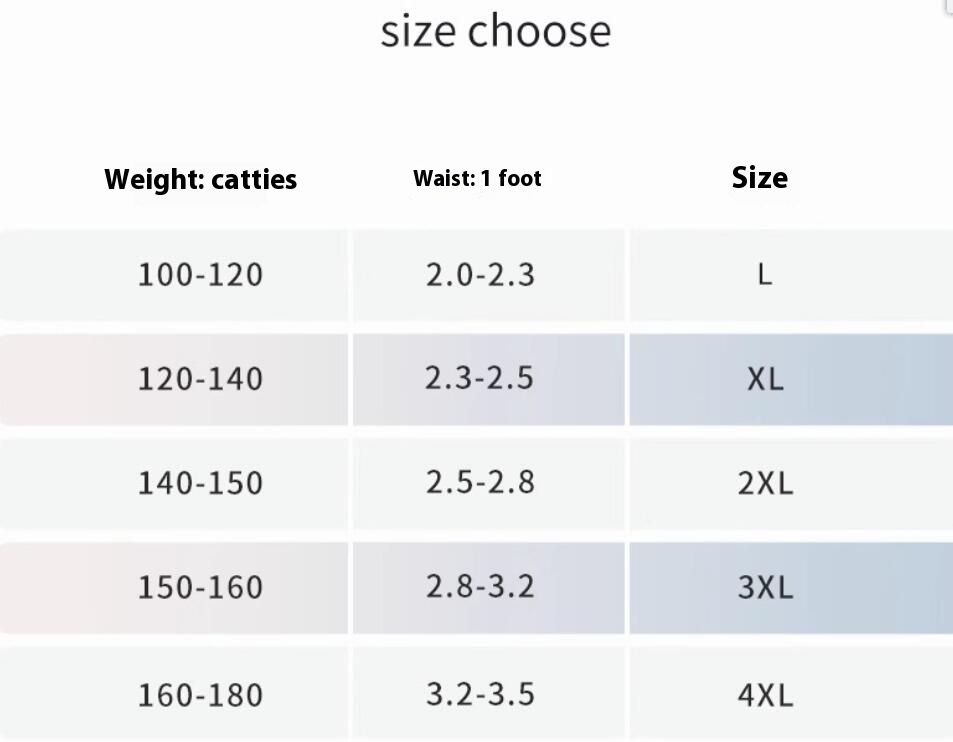Viewport: 953px width, 742px height.
Task: Select the 140-150 weight cell
Action: tap(200, 483)
